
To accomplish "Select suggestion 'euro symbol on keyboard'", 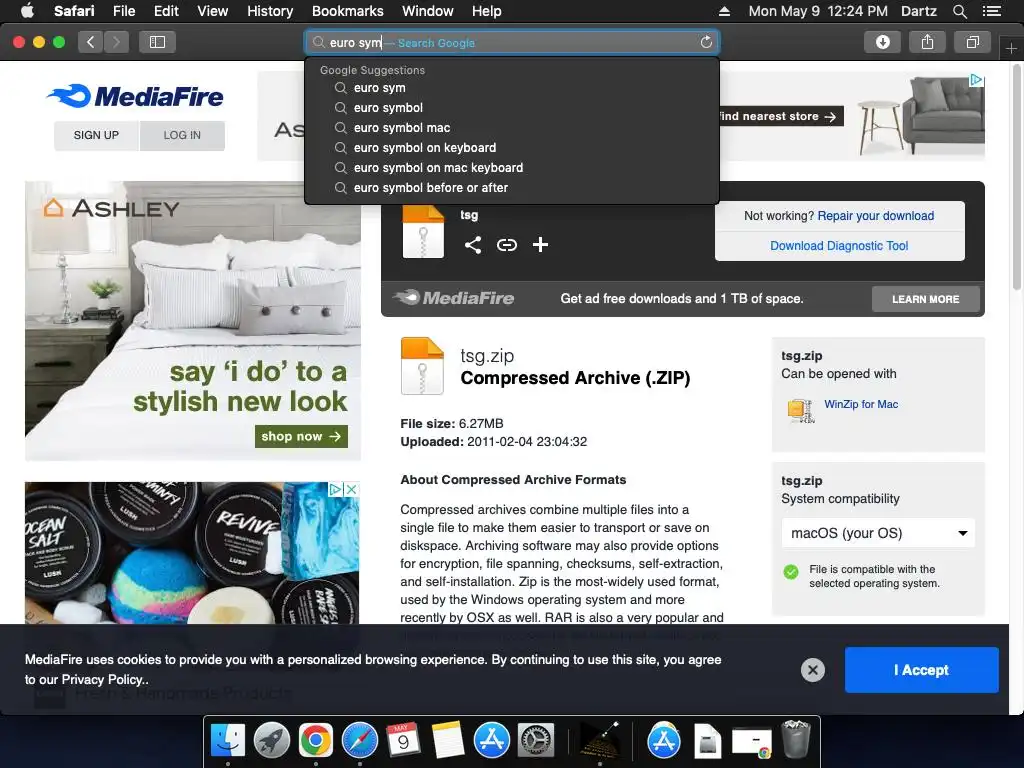I will [512, 148].
